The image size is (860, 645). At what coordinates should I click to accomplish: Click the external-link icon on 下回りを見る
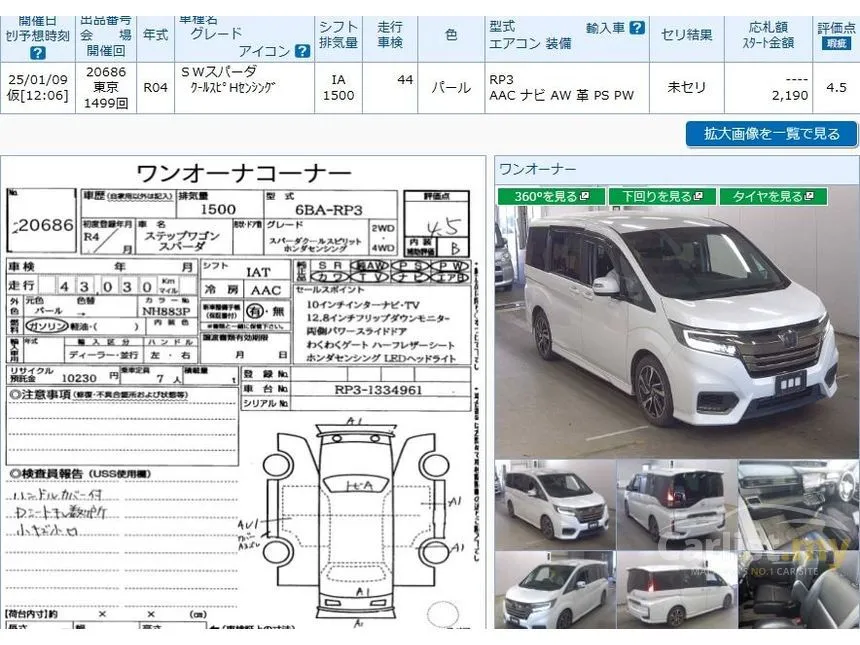[x=698, y=196]
